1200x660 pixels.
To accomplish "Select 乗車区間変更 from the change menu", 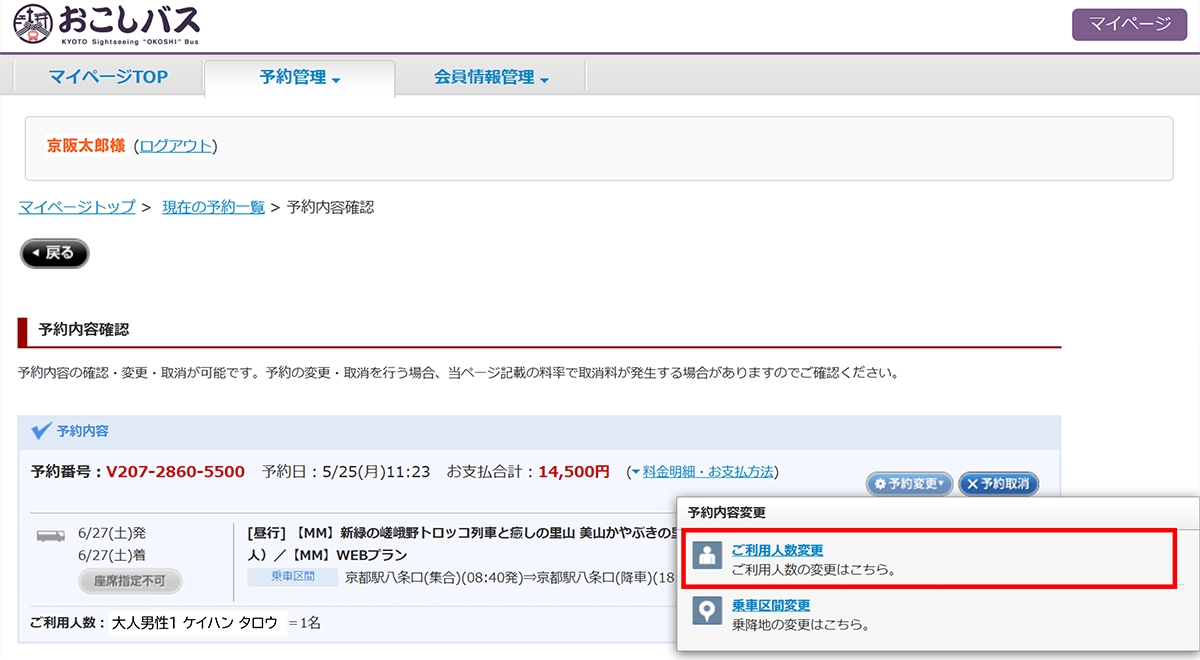I will pos(770,605).
